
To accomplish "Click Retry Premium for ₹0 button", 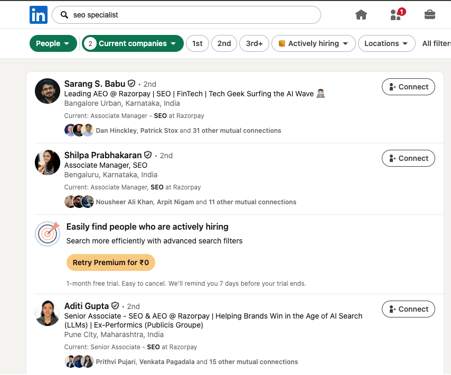I will pyautogui.click(x=111, y=262).
